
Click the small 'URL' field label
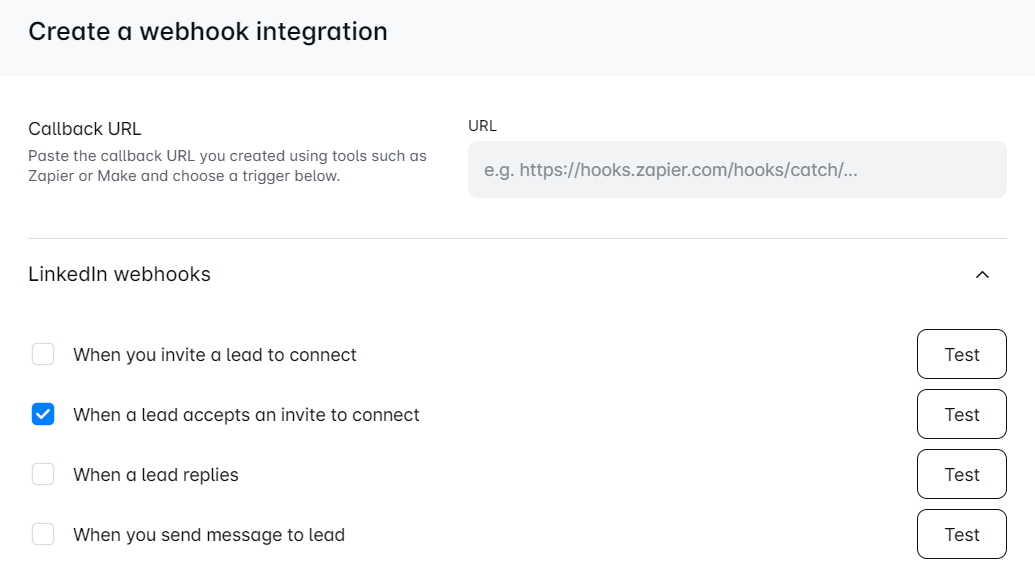[482, 126]
